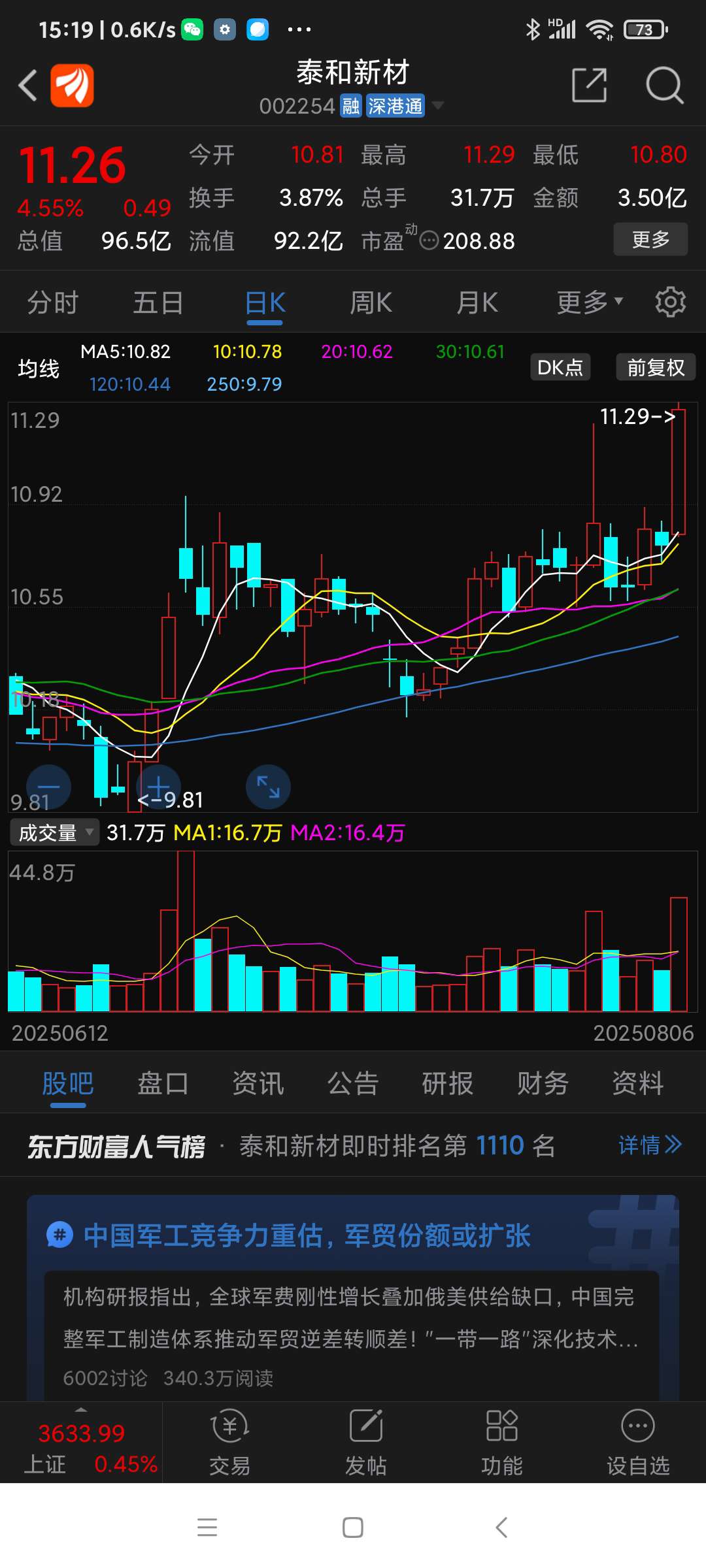Screen dimensions: 706x1568
Task: Tap the 更多 quote details button
Action: tap(650, 239)
